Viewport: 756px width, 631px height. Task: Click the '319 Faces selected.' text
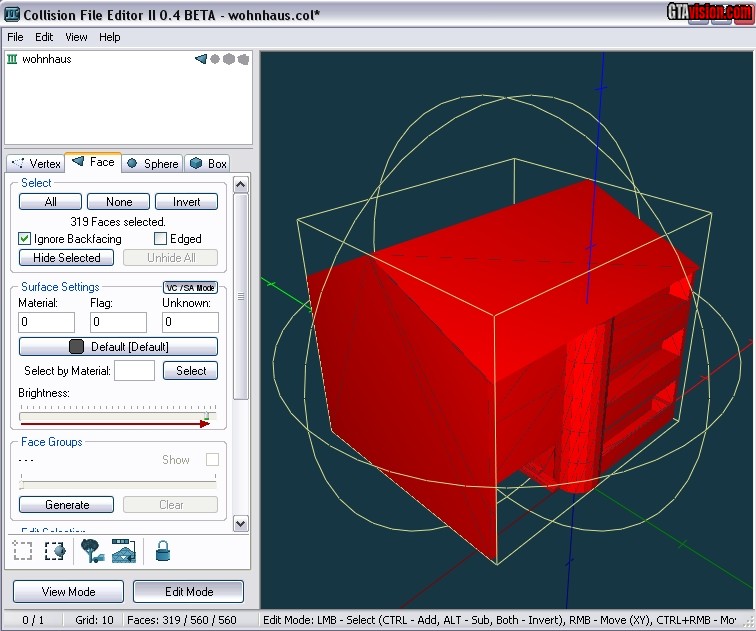[118, 222]
